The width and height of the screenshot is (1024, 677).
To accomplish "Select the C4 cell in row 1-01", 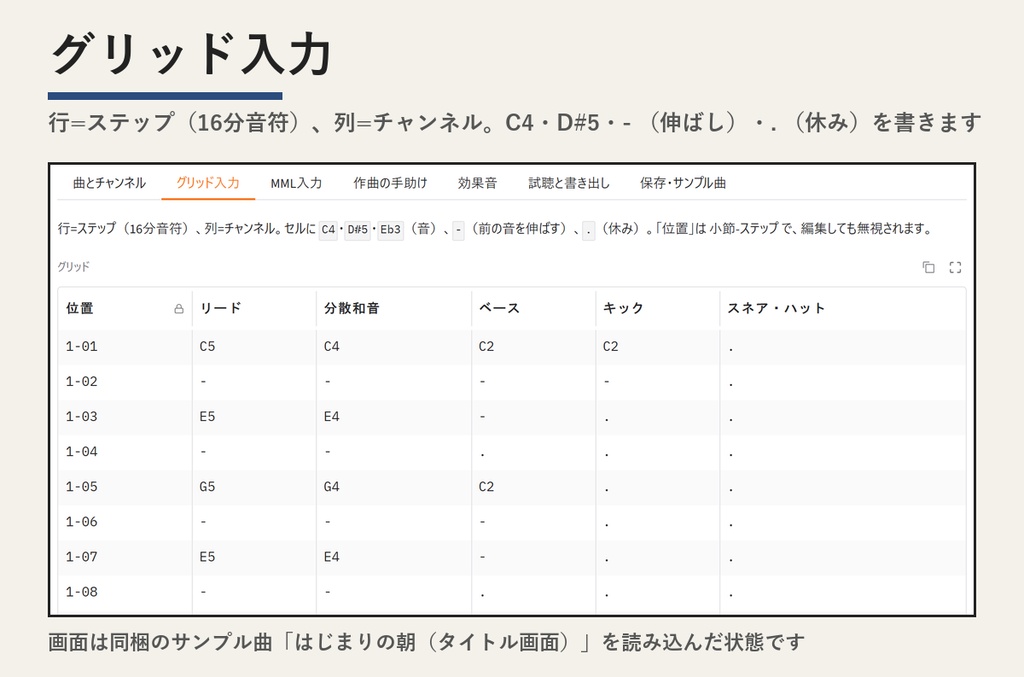I will pyautogui.click(x=394, y=347).
